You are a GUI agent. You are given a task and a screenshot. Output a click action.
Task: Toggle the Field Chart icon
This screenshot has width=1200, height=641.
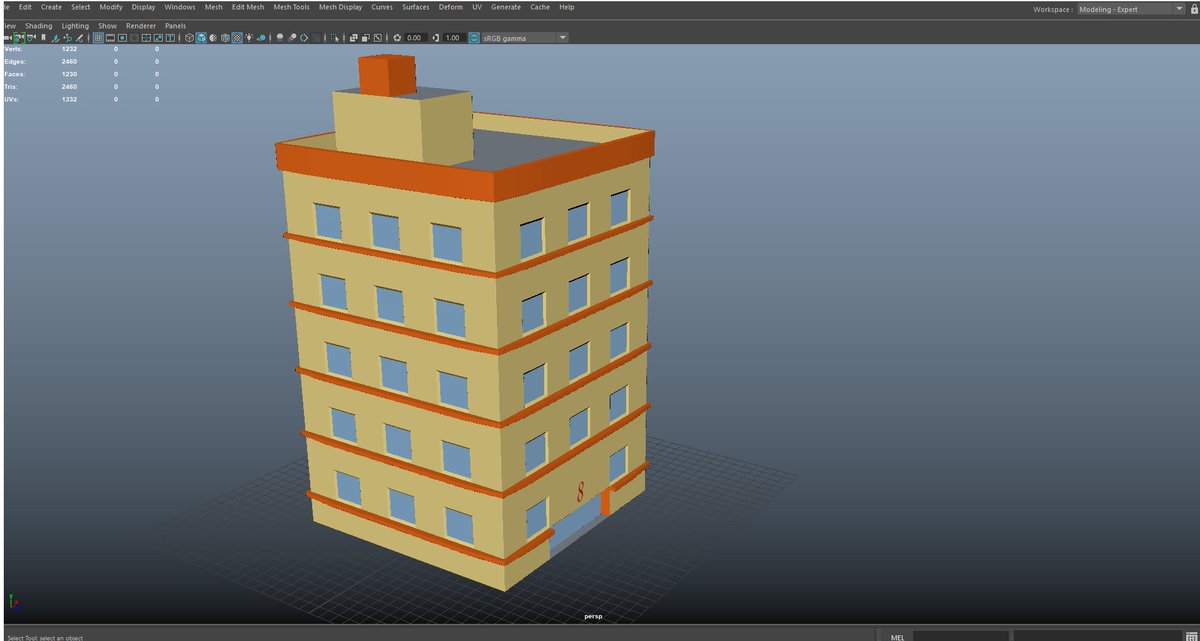(146, 38)
